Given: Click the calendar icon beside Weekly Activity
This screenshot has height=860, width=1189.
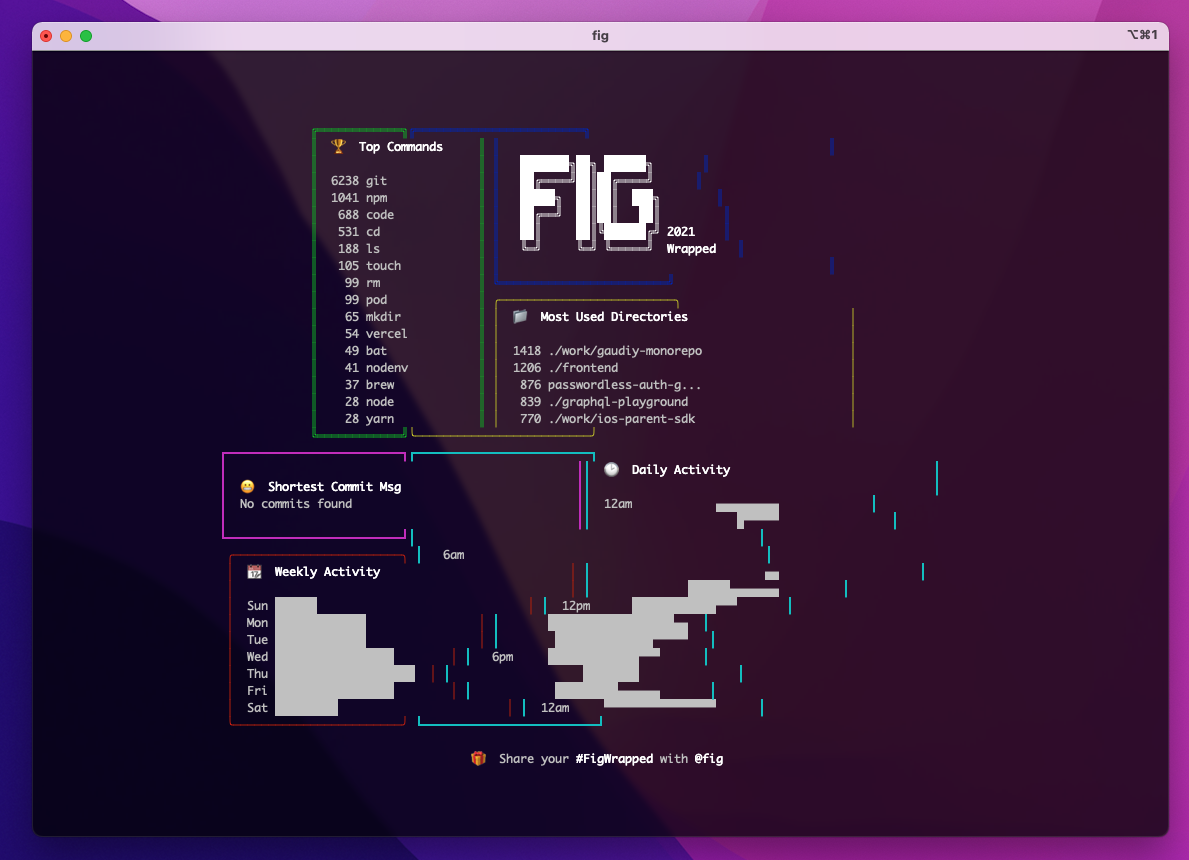Looking at the screenshot, I should (x=254, y=572).
